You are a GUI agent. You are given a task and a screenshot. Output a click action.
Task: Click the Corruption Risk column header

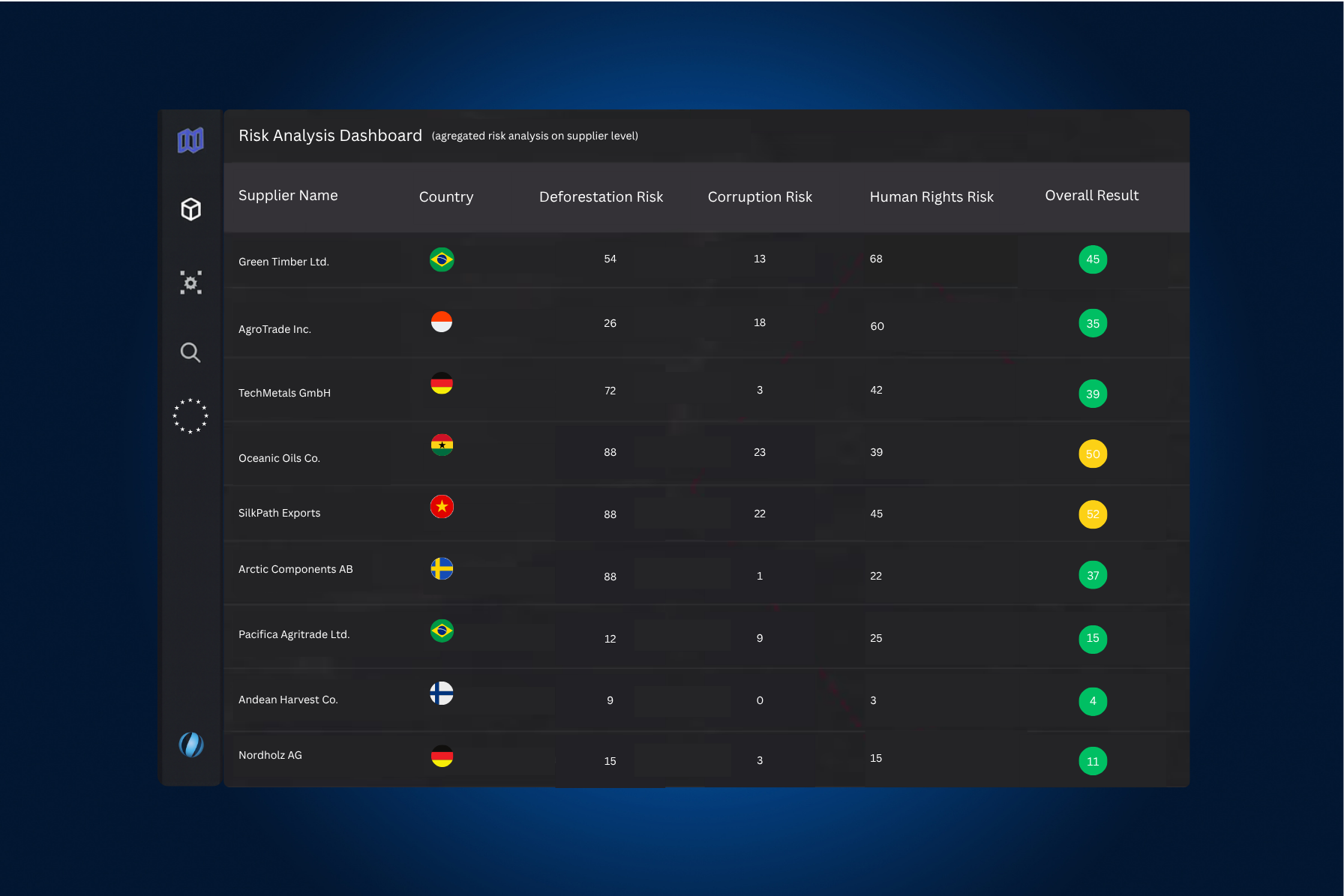(760, 197)
